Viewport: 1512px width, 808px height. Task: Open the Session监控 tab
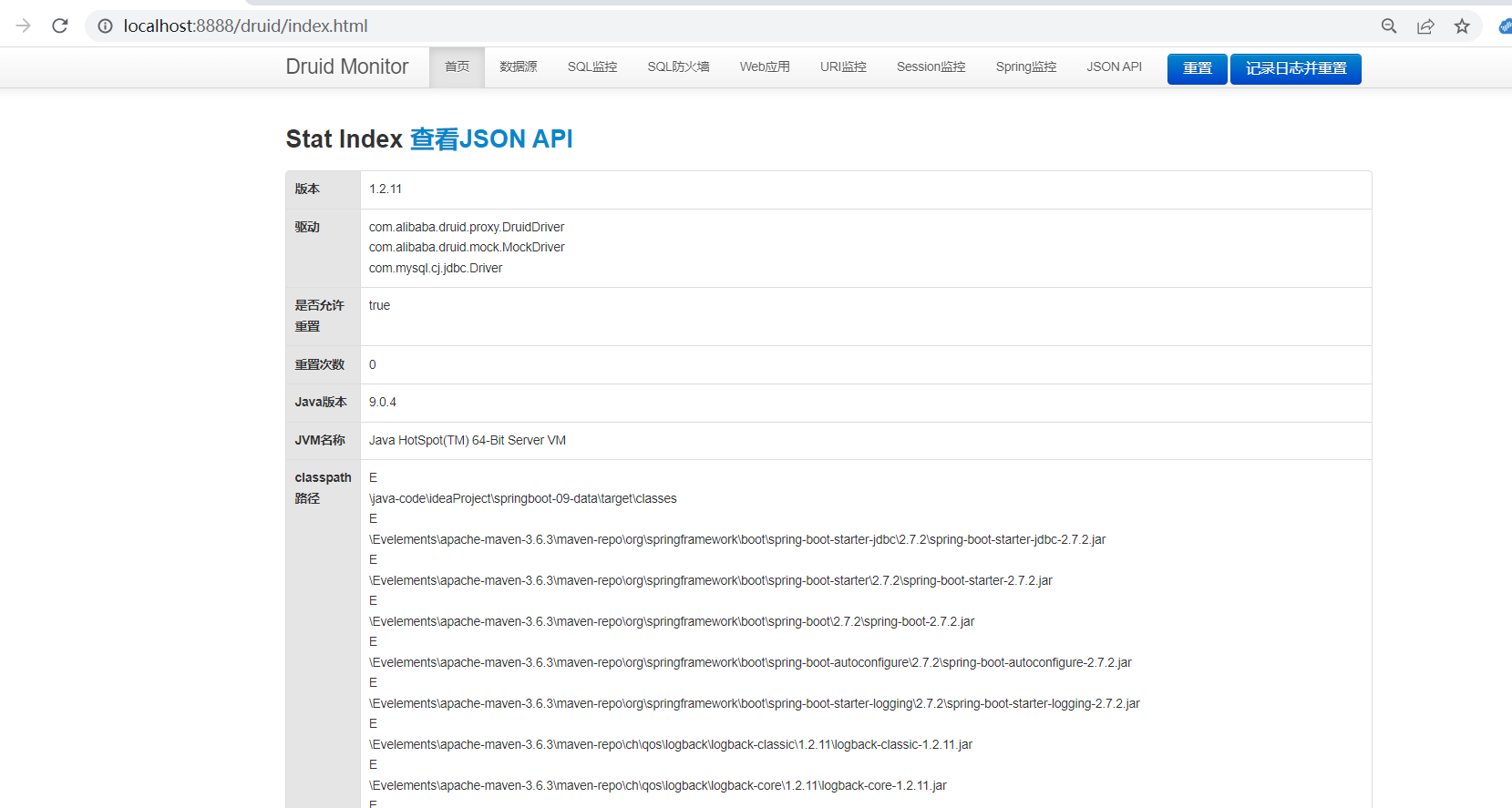click(x=931, y=66)
